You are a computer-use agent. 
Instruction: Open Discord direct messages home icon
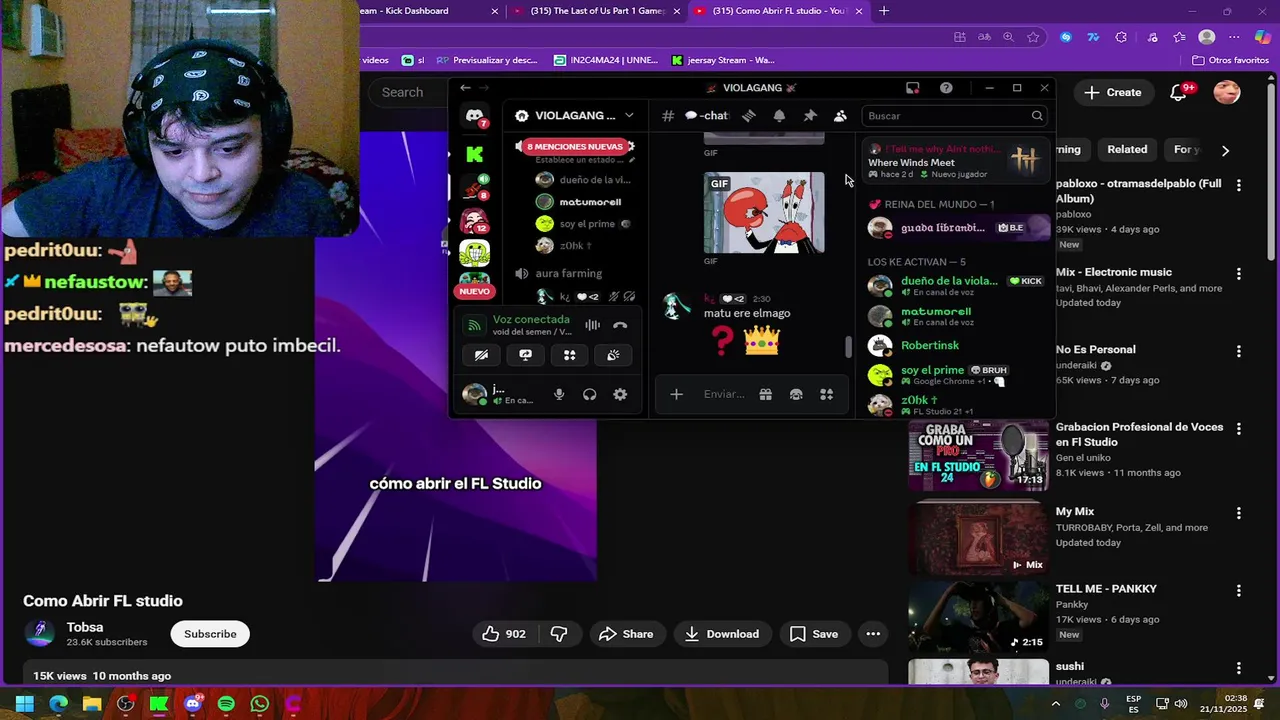(x=474, y=117)
